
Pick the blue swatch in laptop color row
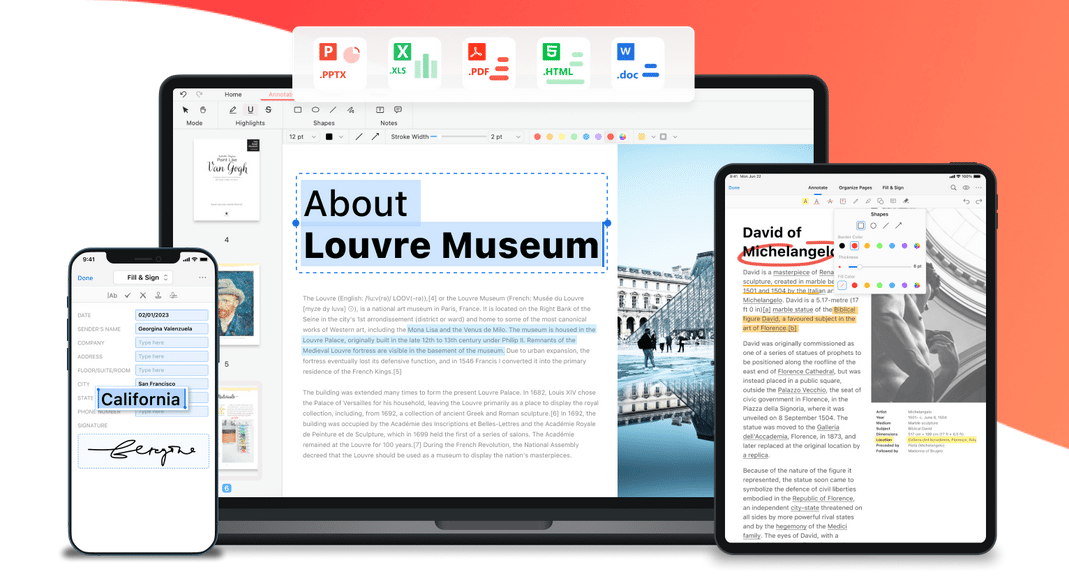[x=586, y=137]
